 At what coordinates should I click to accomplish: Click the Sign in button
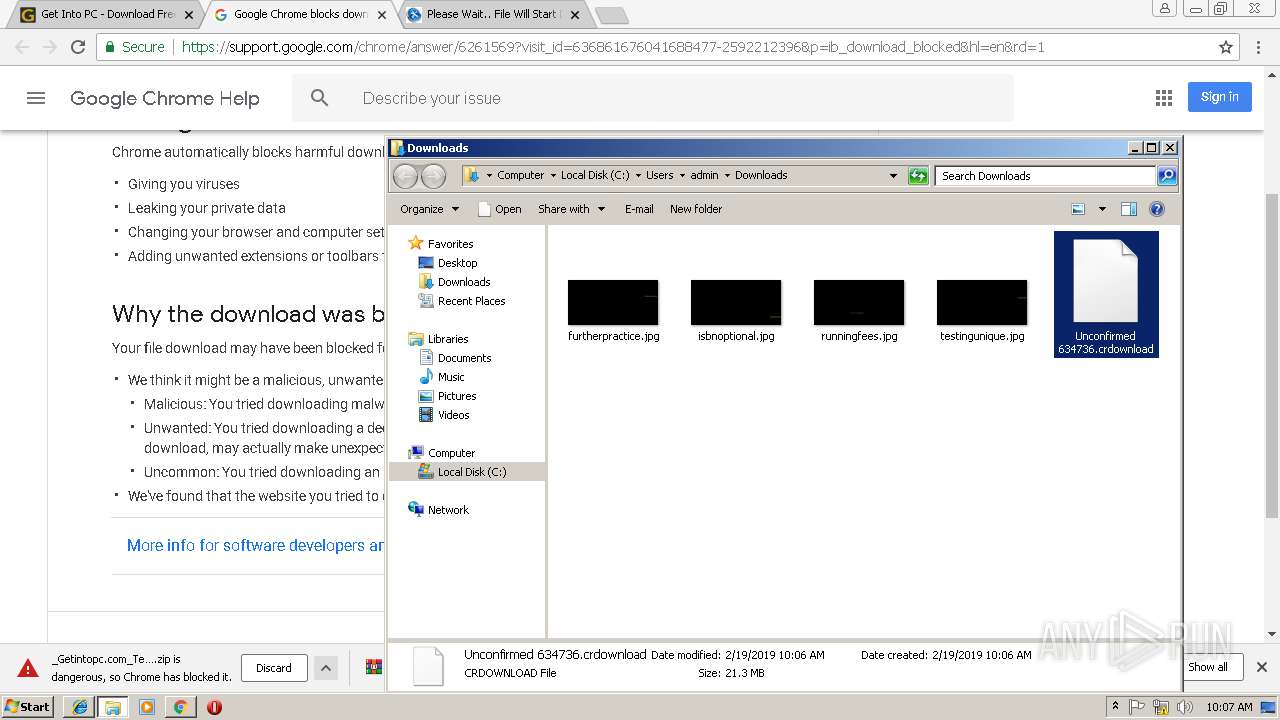point(1219,97)
